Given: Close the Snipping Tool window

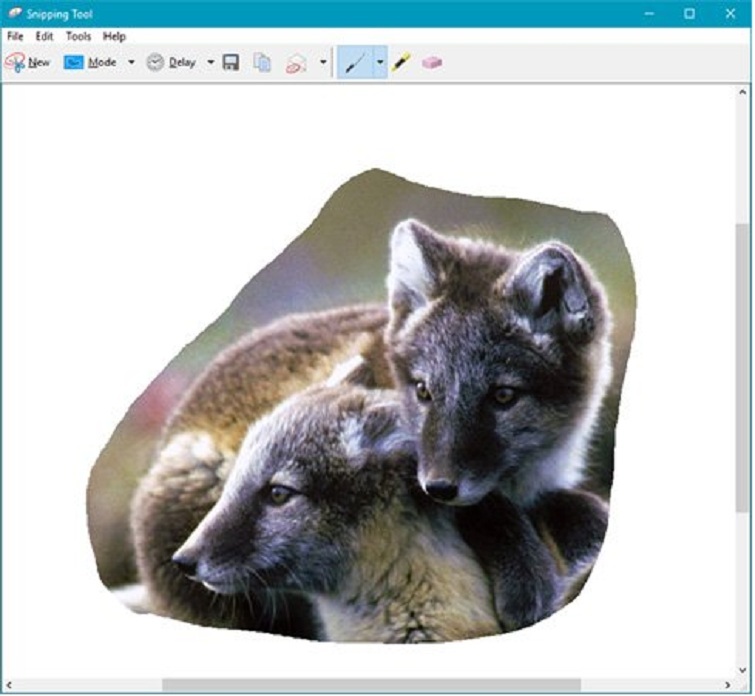Looking at the screenshot, I should [730, 13].
